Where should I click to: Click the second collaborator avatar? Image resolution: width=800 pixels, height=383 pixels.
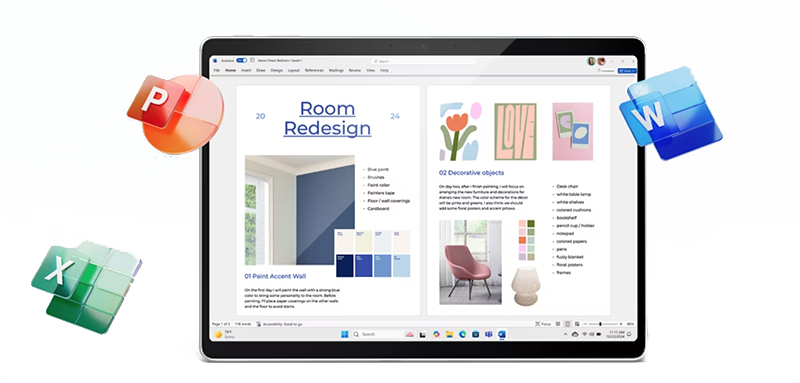pos(601,61)
